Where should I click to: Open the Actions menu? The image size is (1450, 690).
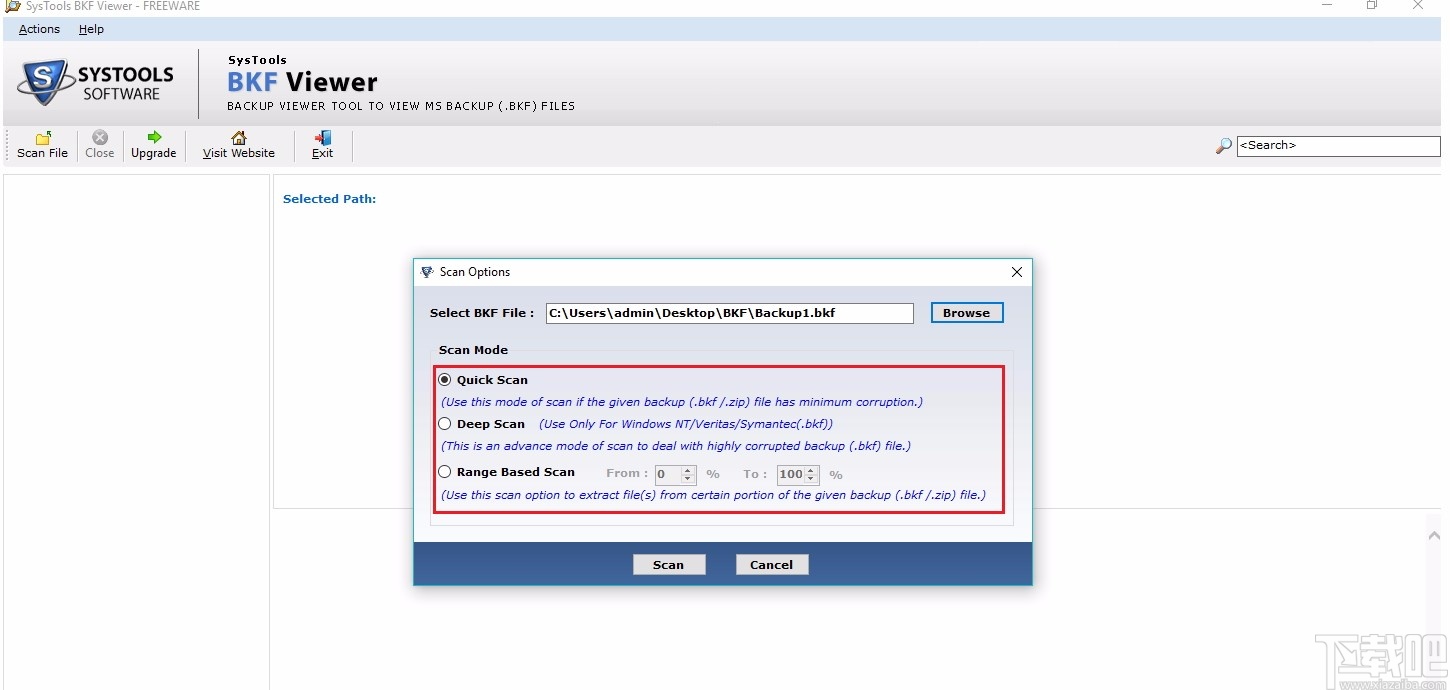point(39,29)
